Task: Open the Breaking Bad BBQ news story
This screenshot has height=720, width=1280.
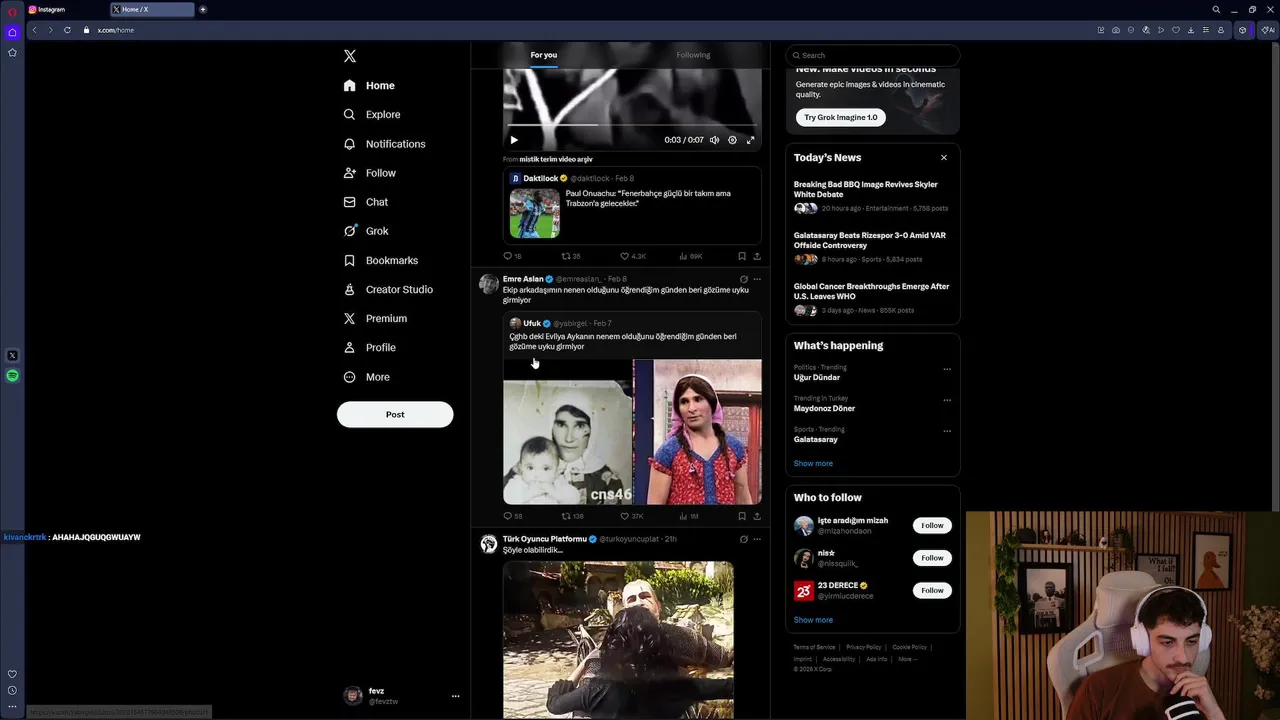Action: tap(872, 197)
